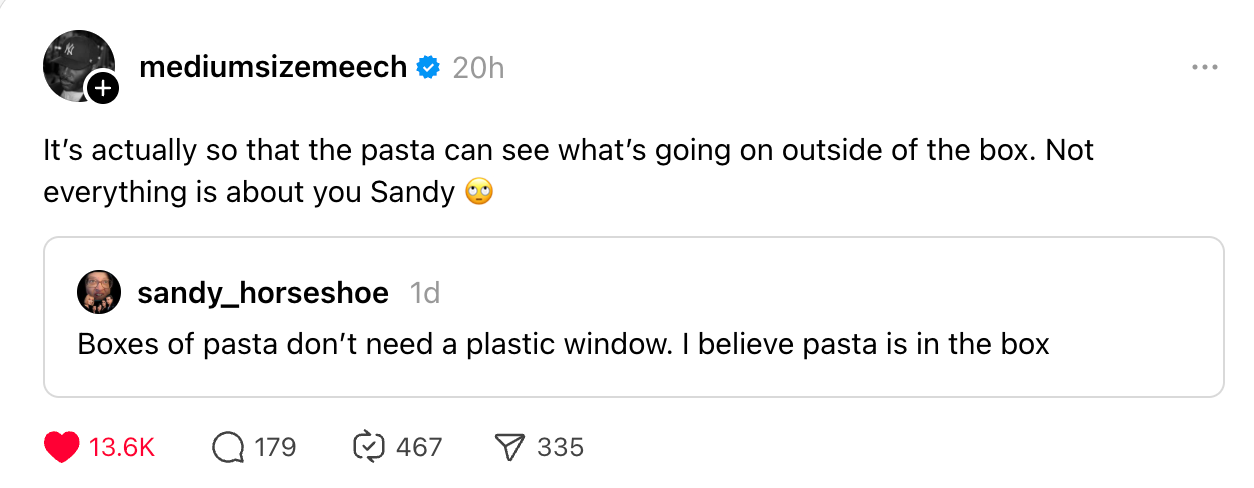The width and height of the screenshot is (1254, 488).
Task: Open sandy_horseshoe's avatar in quoted post
Action: (99, 293)
